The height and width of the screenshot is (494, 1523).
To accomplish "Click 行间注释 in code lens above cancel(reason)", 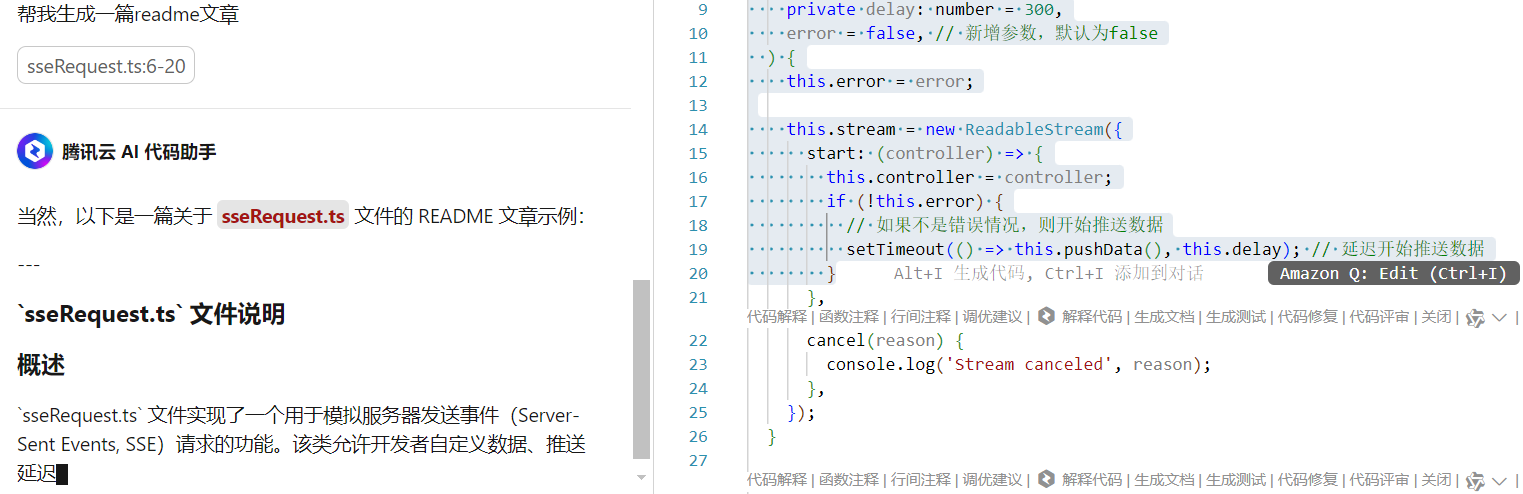I will click(x=921, y=317).
